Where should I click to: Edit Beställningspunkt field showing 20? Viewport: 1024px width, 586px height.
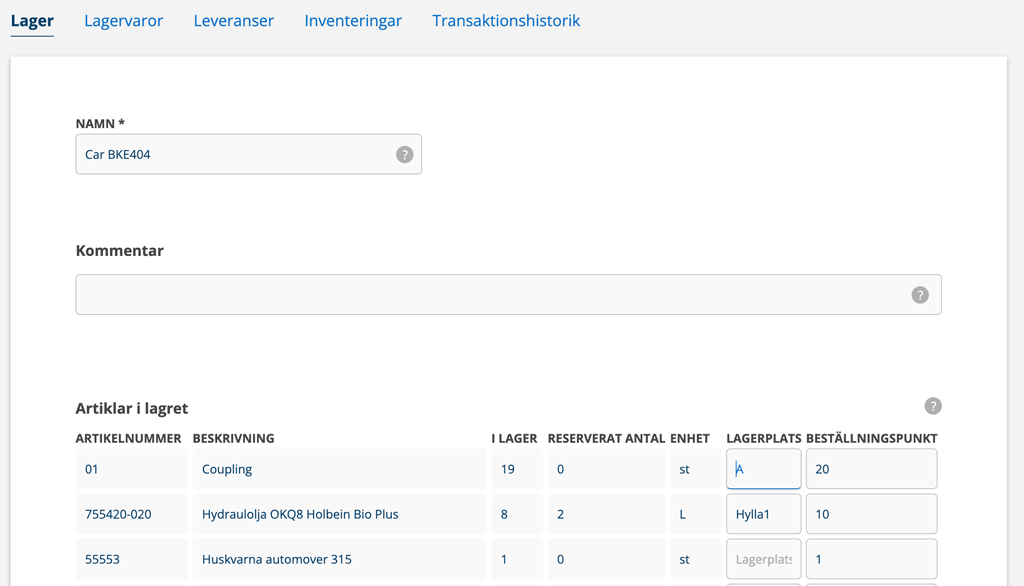tap(871, 469)
